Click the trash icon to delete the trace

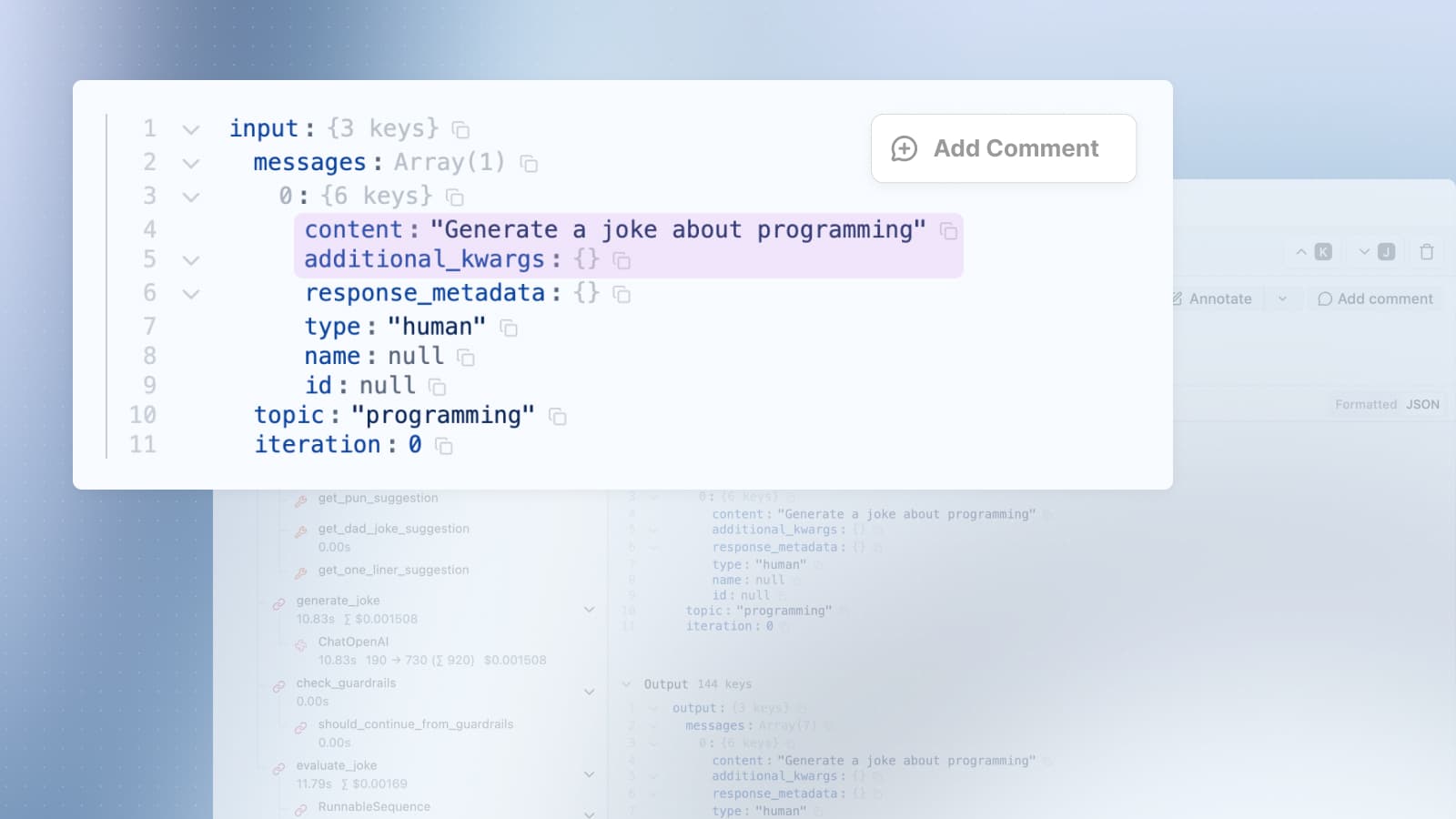[1426, 252]
